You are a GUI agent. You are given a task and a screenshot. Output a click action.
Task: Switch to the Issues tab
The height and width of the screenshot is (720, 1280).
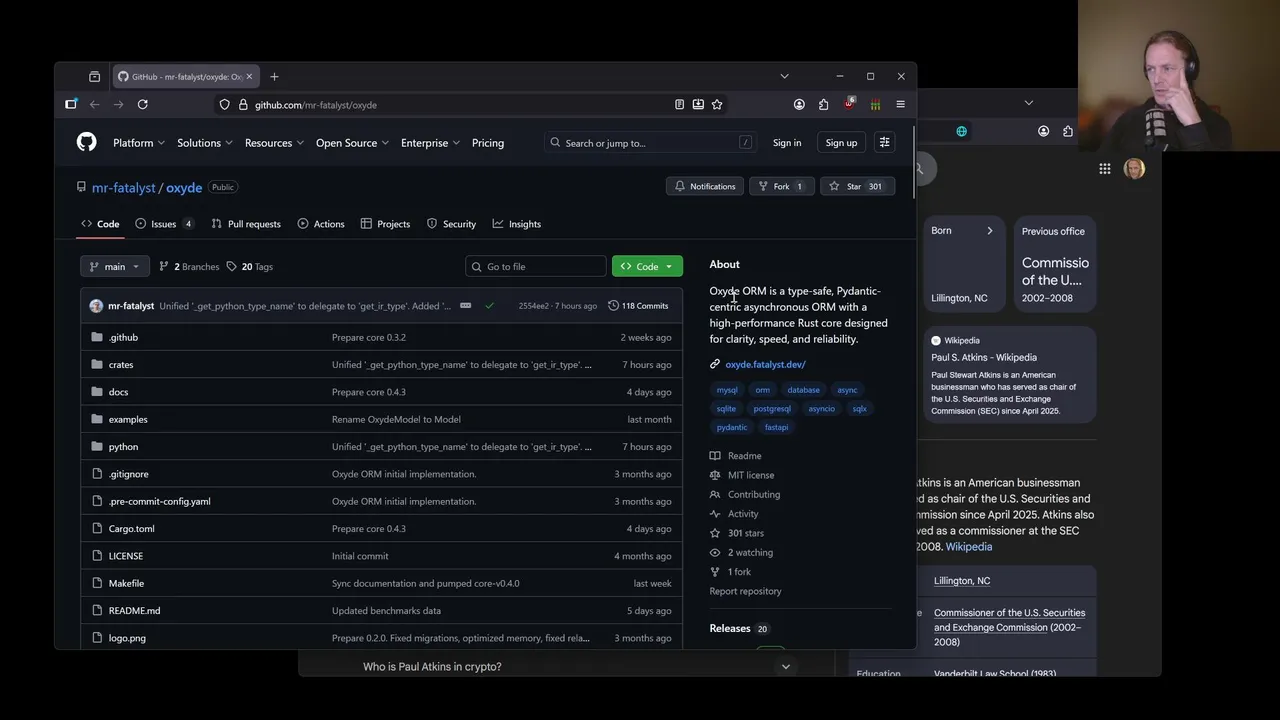pos(164,224)
